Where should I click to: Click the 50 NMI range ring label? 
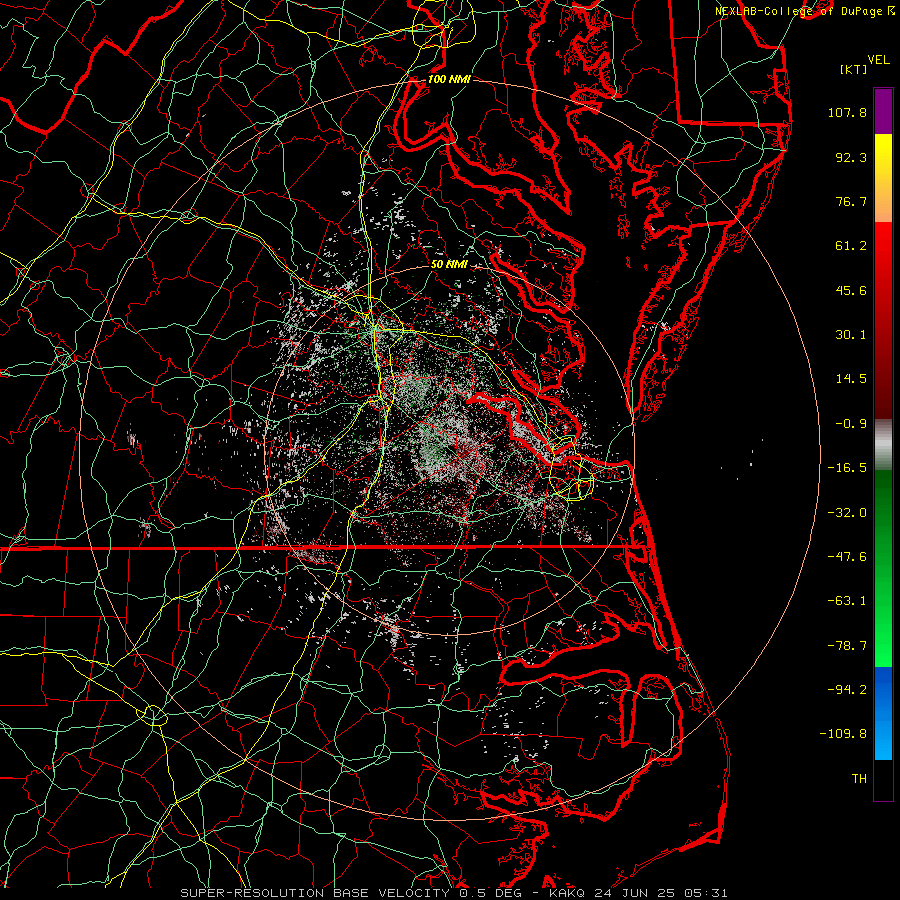click(x=449, y=264)
